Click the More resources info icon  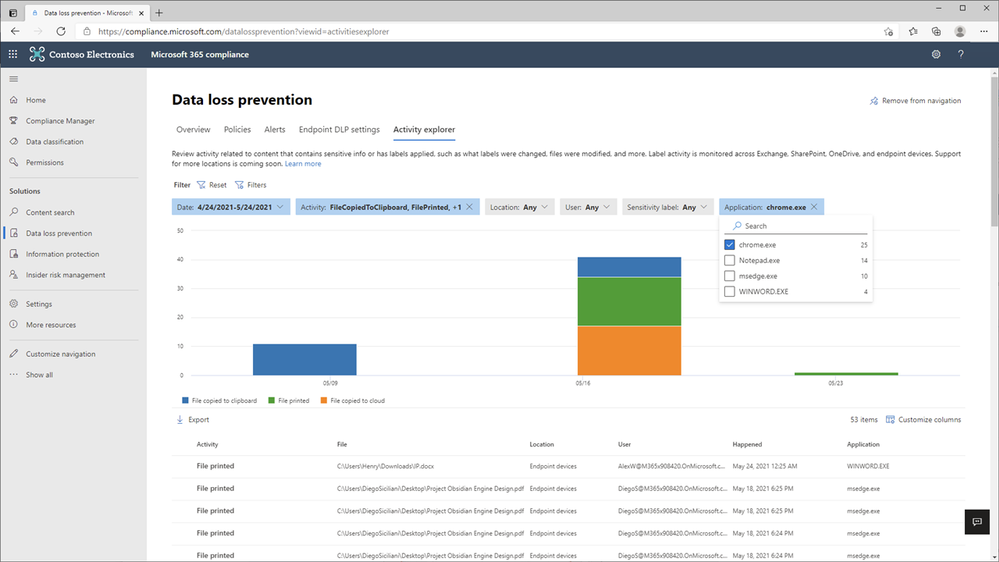(14, 324)
